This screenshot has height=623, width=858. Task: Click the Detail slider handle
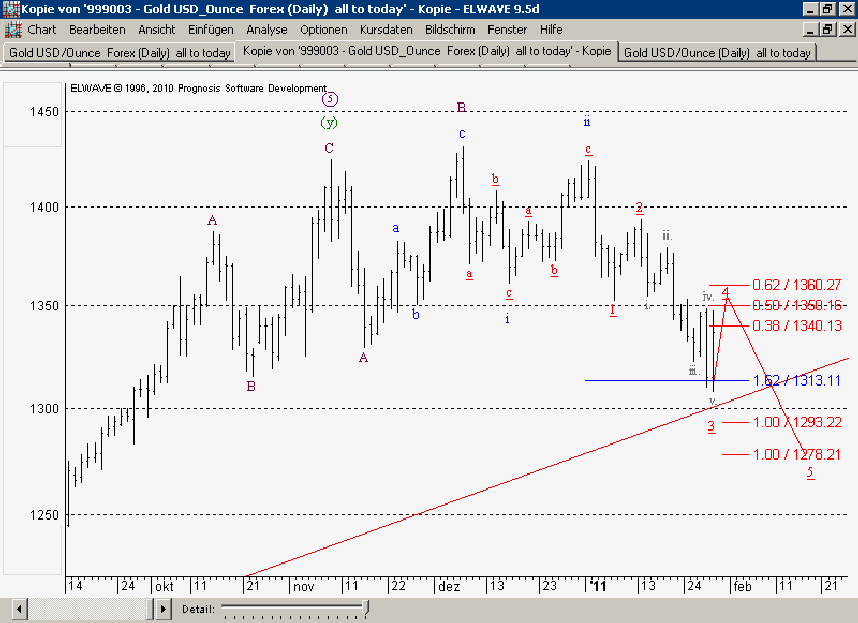coord(366,608)
